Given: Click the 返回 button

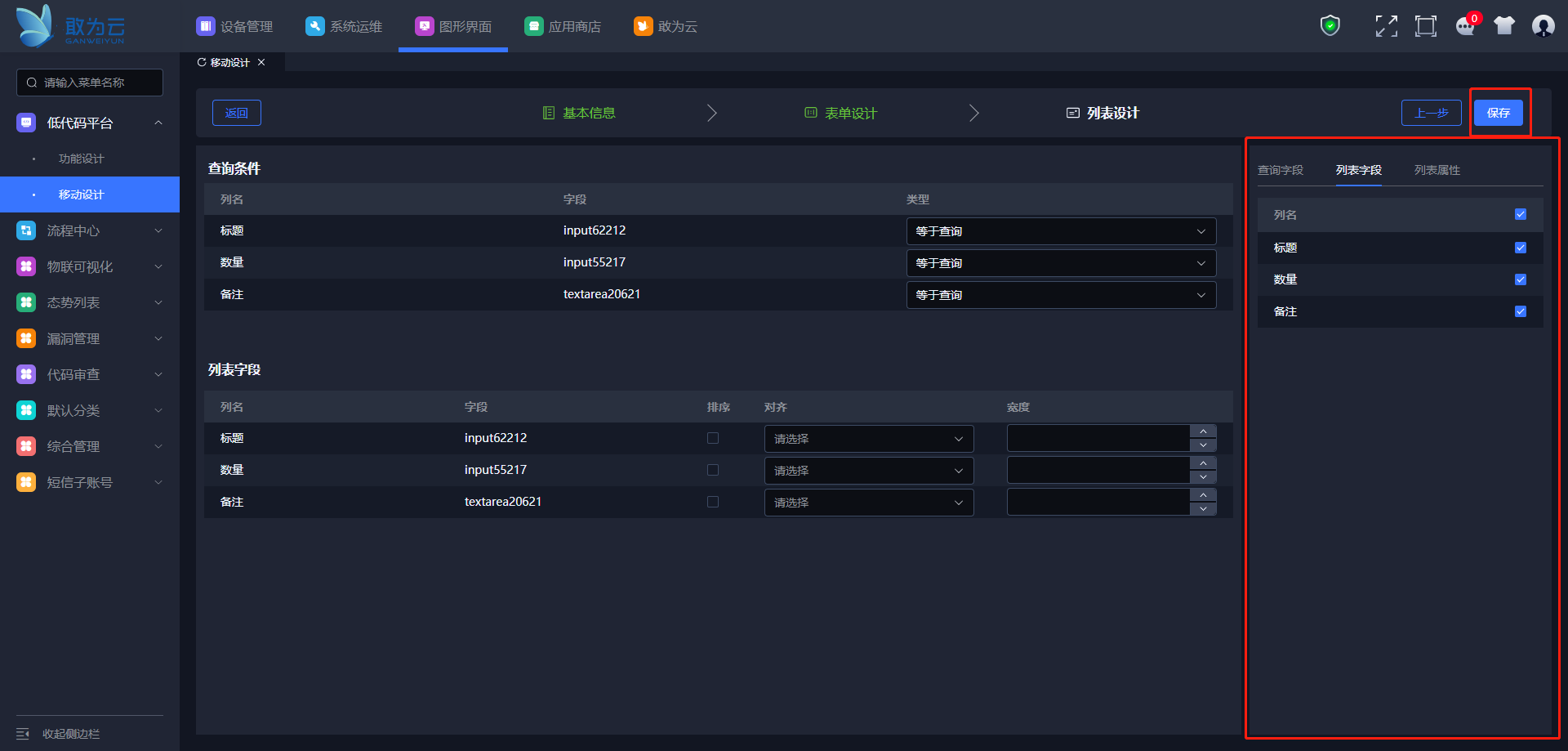Looking at the screenshot, I should [237, 113].
